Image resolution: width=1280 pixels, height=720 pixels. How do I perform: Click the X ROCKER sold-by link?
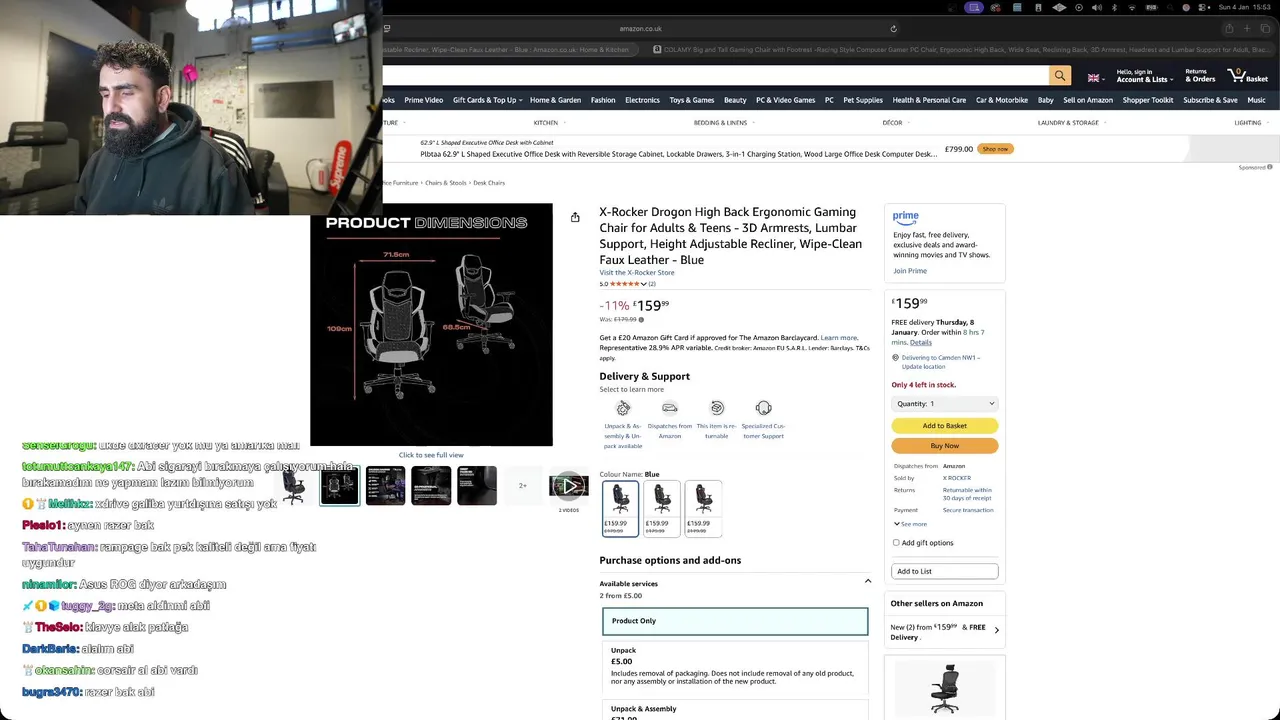pos(956,478)
